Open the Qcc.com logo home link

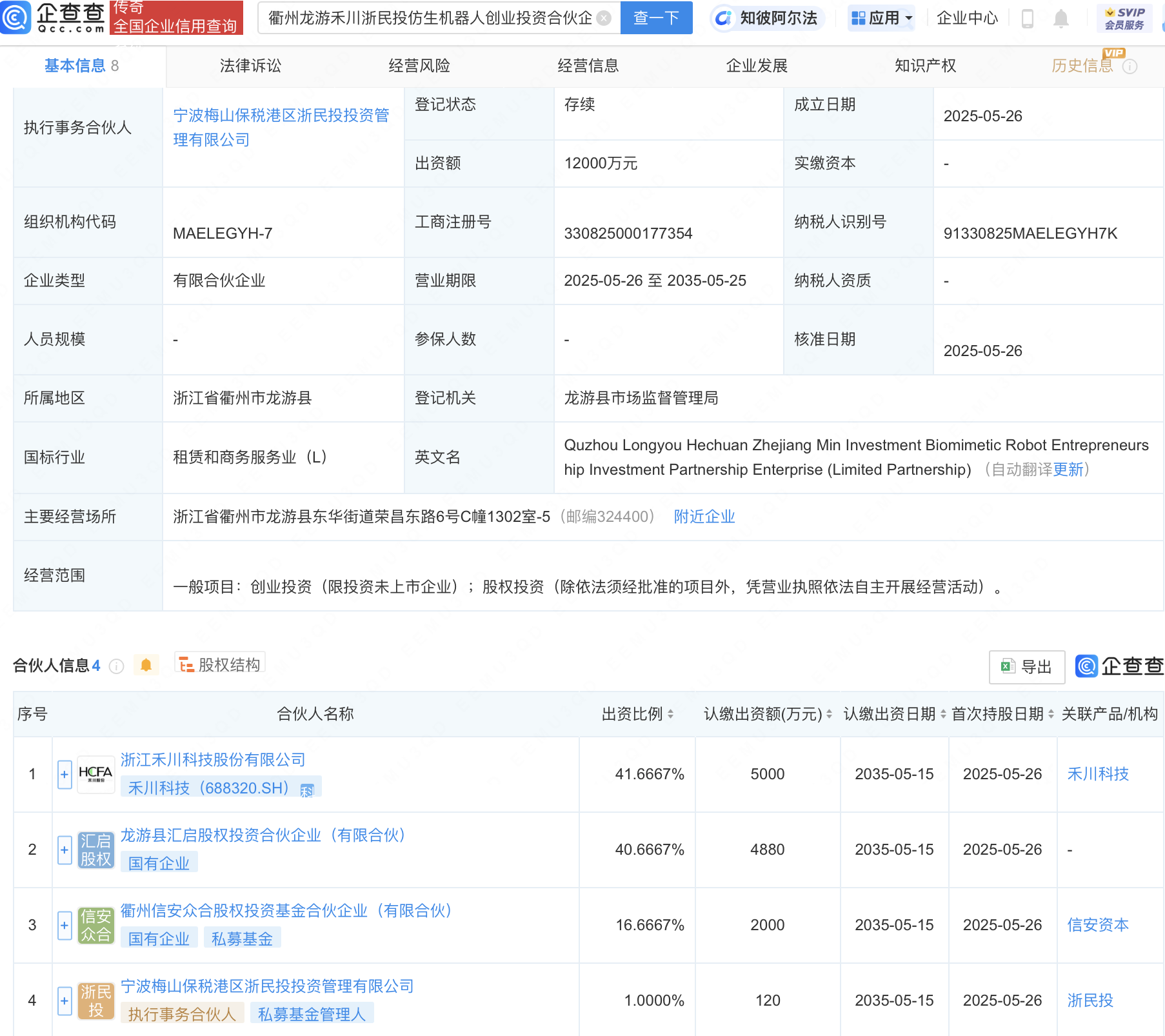53,17
